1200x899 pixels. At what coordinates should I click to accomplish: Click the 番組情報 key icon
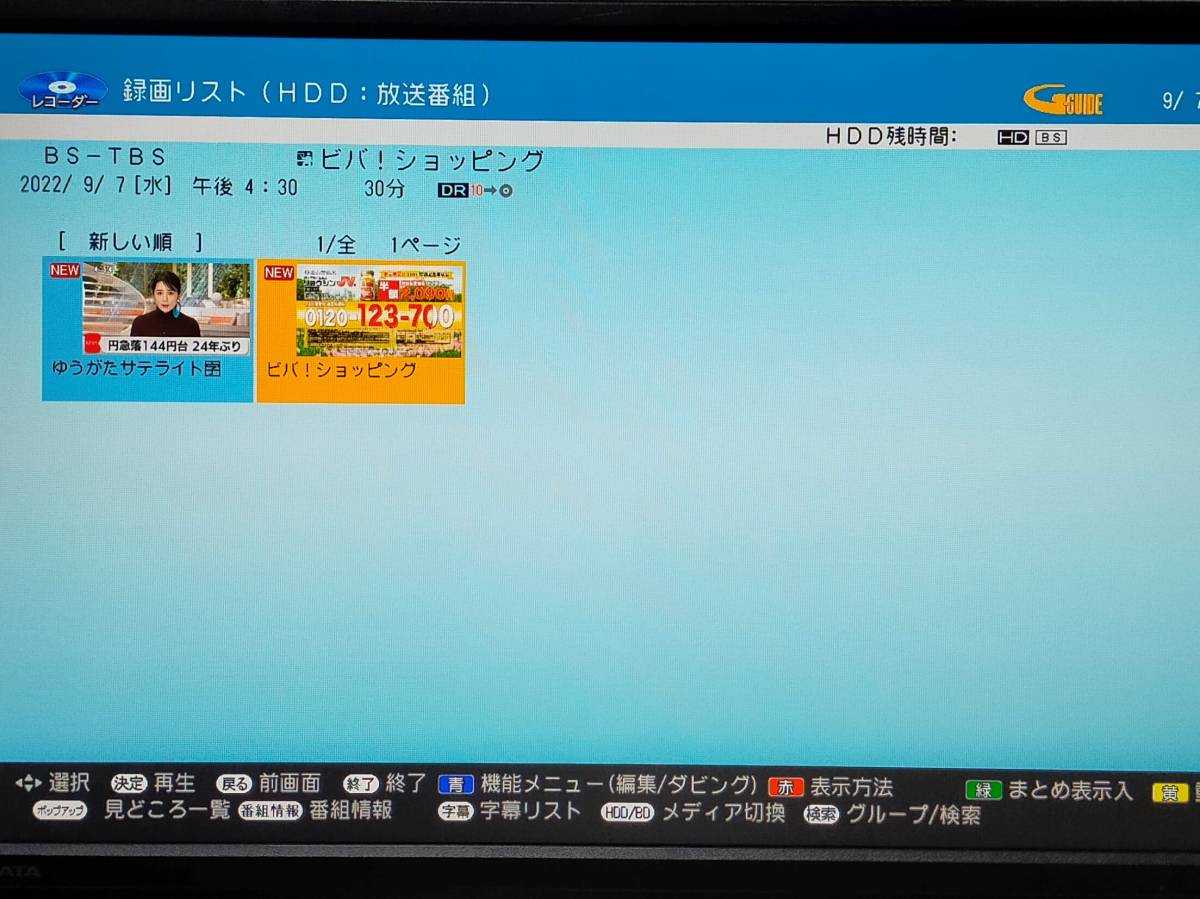(x=270, y=812)
